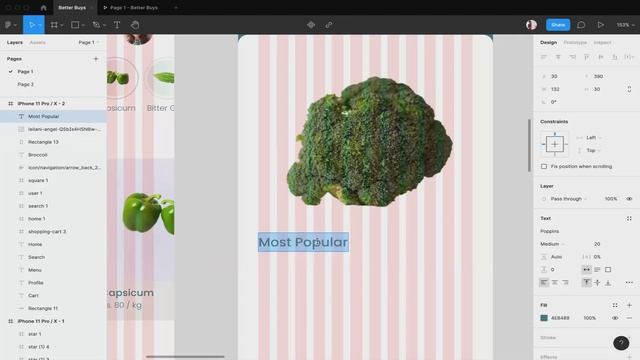The height and width of the screenshot is (360, 640).
Task: Toggle auto width text resizing
Action: tap(587, 269)
